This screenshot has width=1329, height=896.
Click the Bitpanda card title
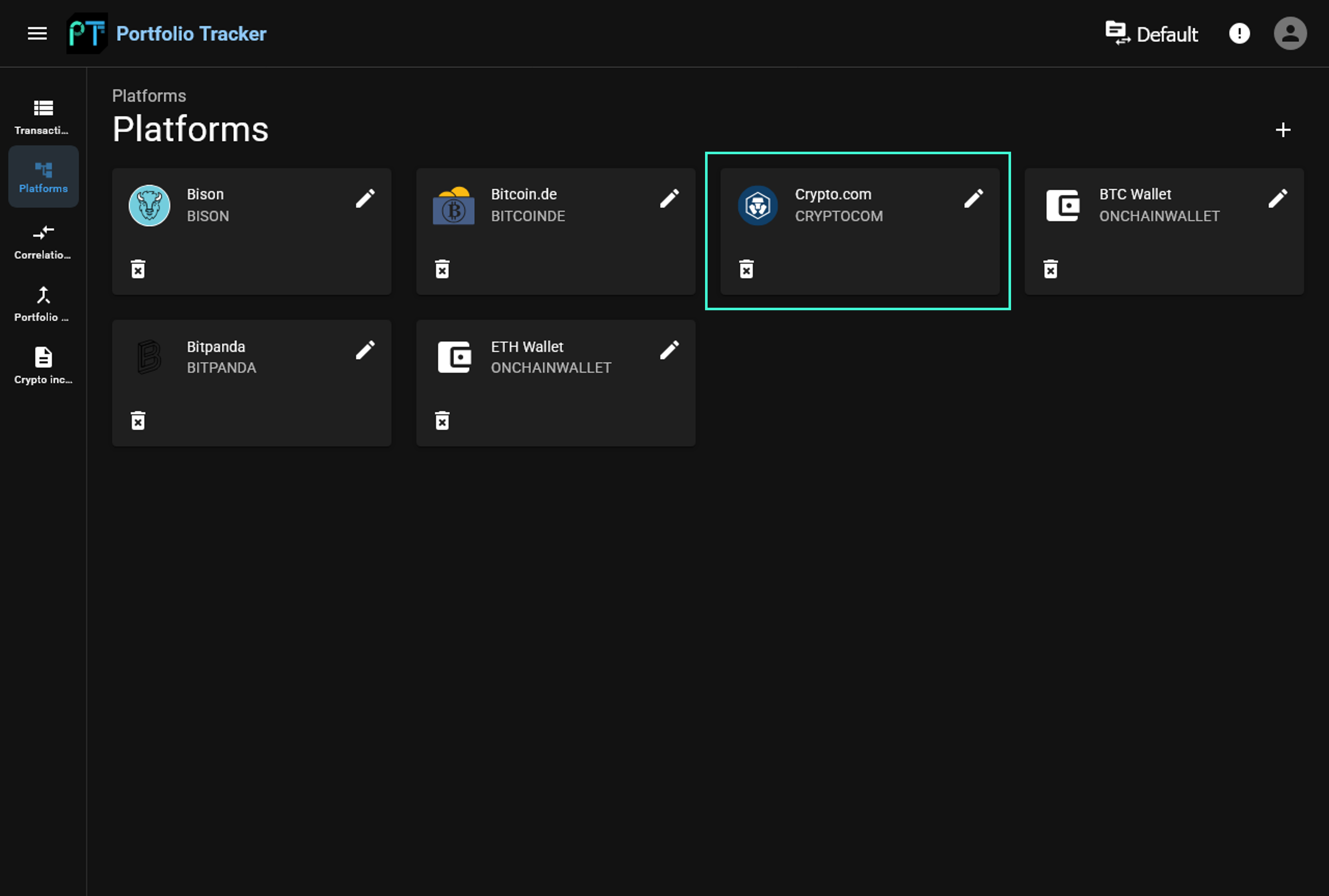216,347
